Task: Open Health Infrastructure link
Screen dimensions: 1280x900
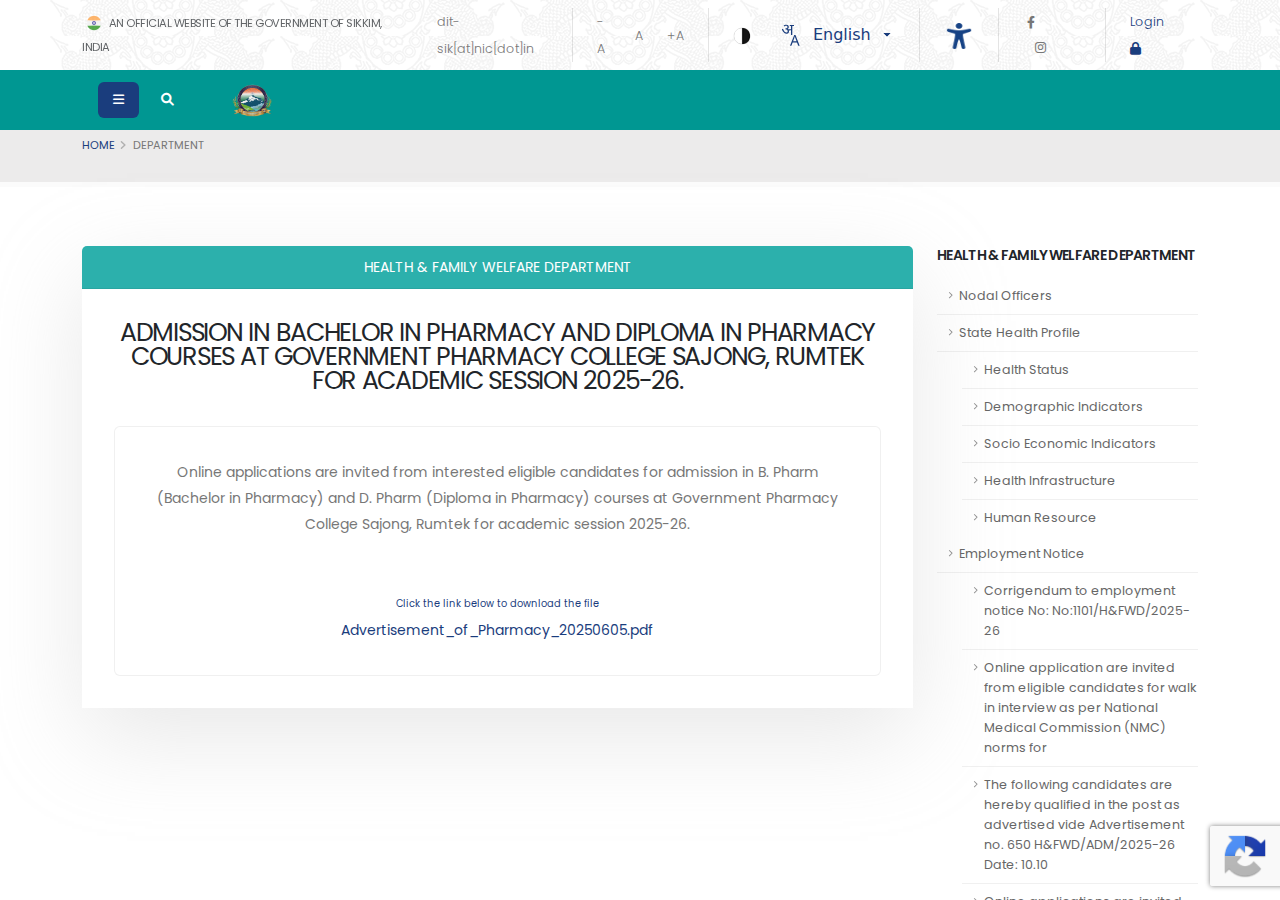Action: pos(1049,481)
